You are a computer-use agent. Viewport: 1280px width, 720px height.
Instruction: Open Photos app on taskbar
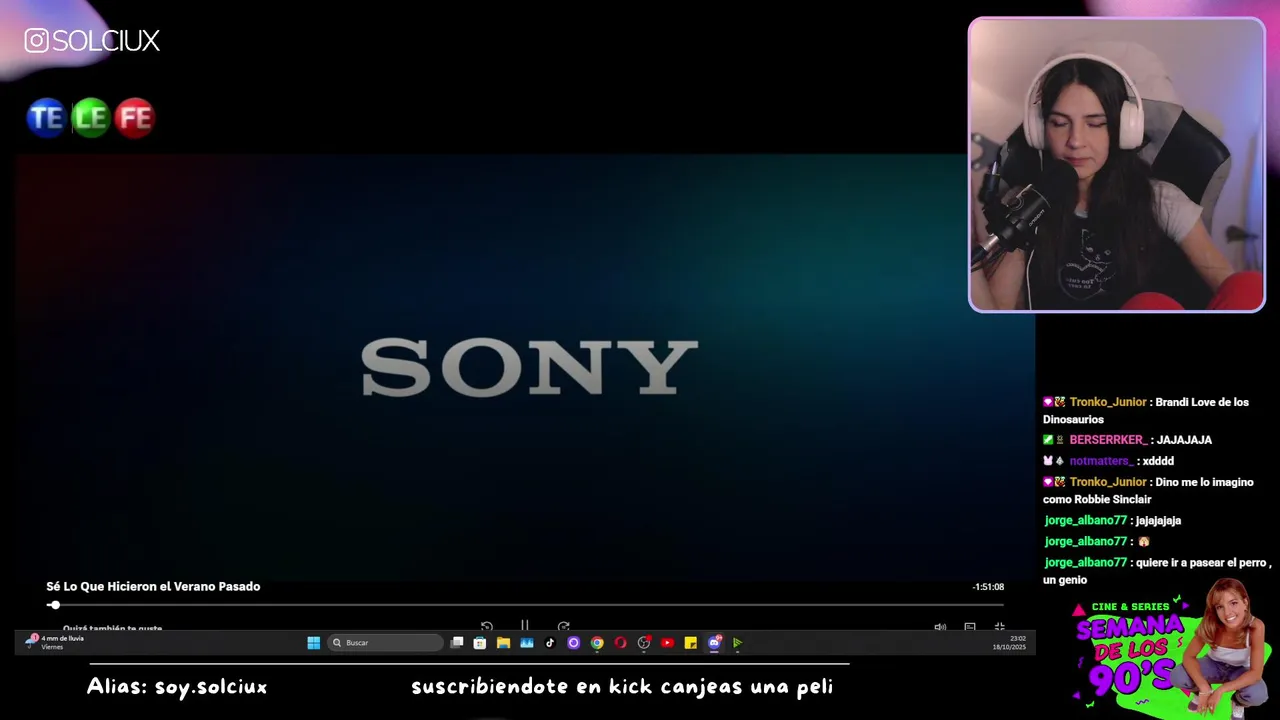click(527, 643)
